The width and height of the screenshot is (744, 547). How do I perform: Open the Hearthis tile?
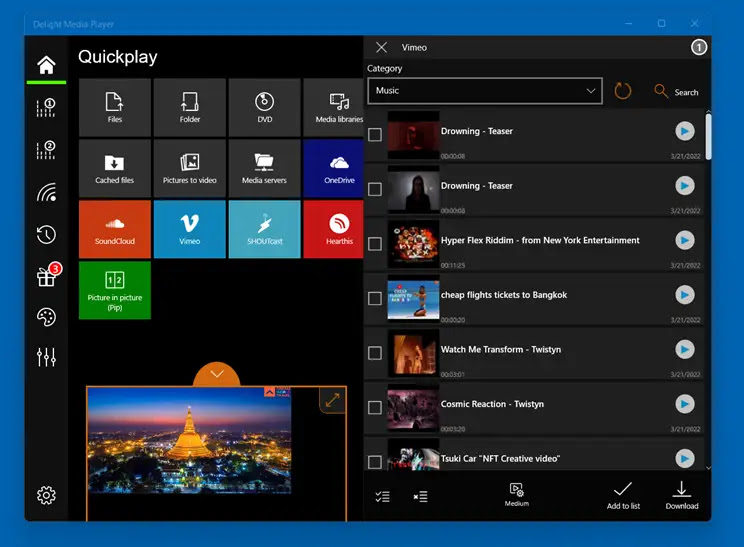[334, 229]
